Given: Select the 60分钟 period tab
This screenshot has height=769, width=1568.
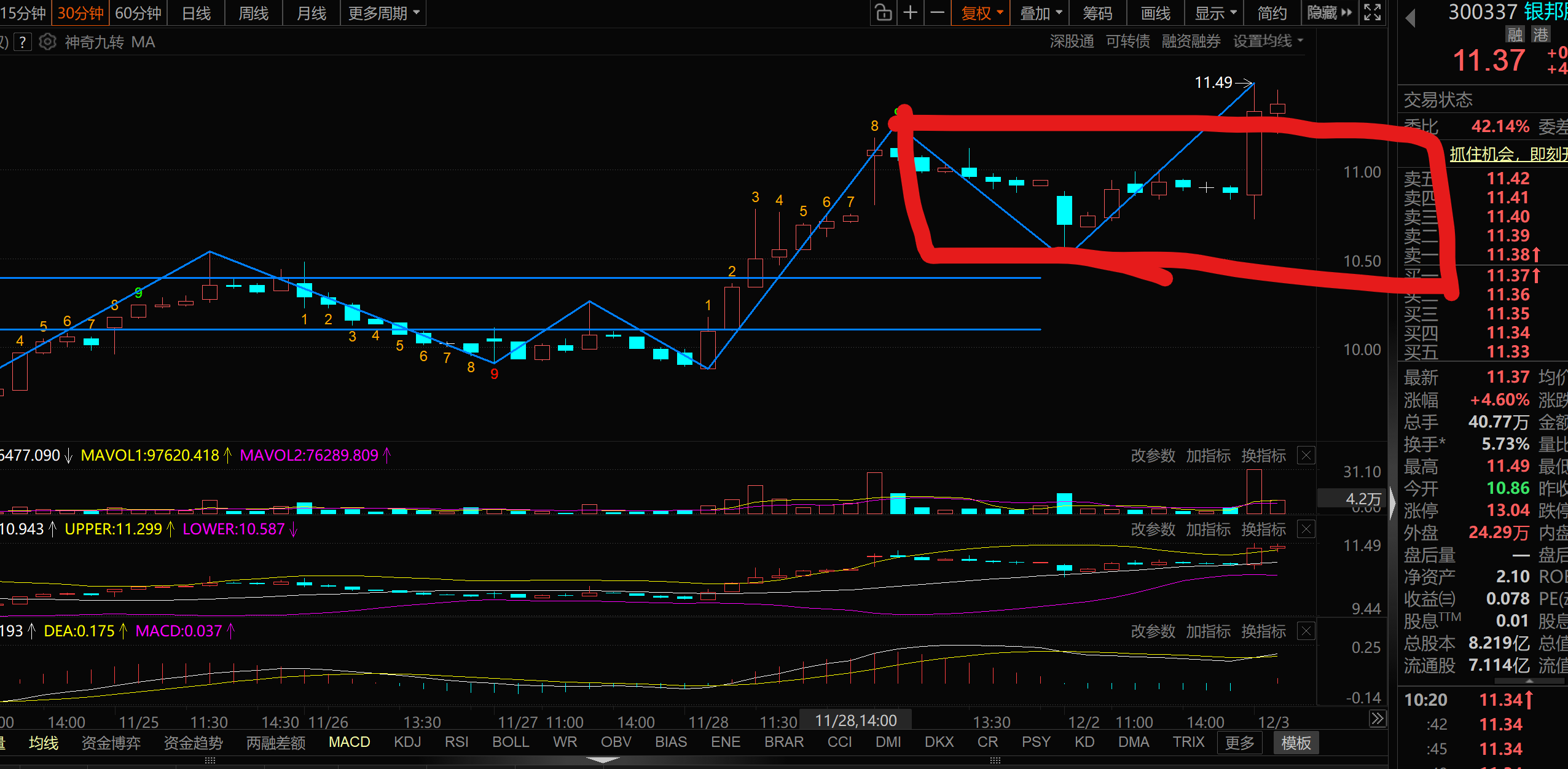Looking at the screenshot, I should click(138, 13).
